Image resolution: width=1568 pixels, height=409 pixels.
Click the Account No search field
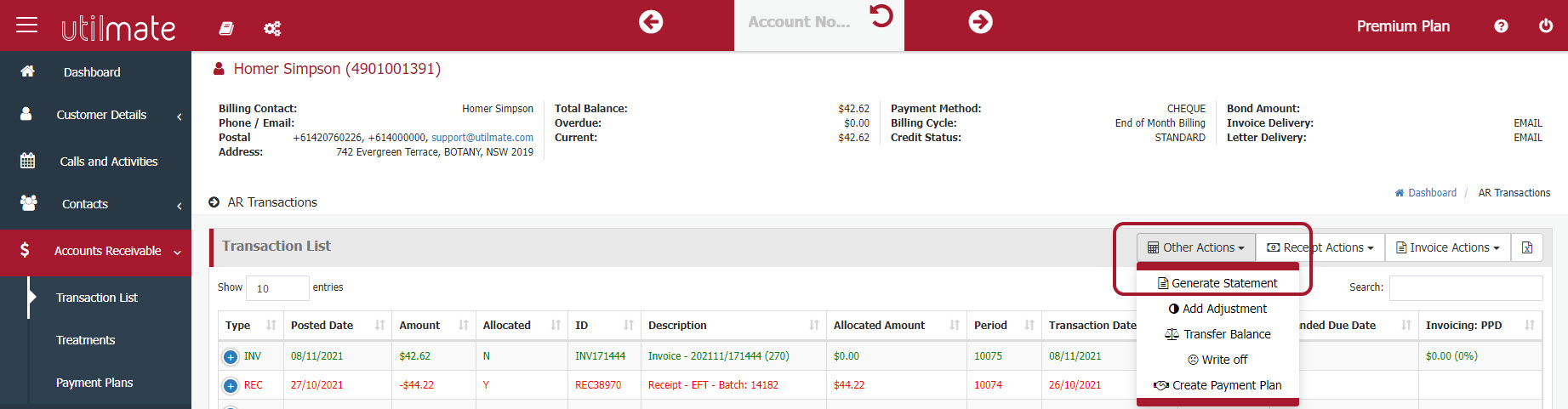point(800,22)
